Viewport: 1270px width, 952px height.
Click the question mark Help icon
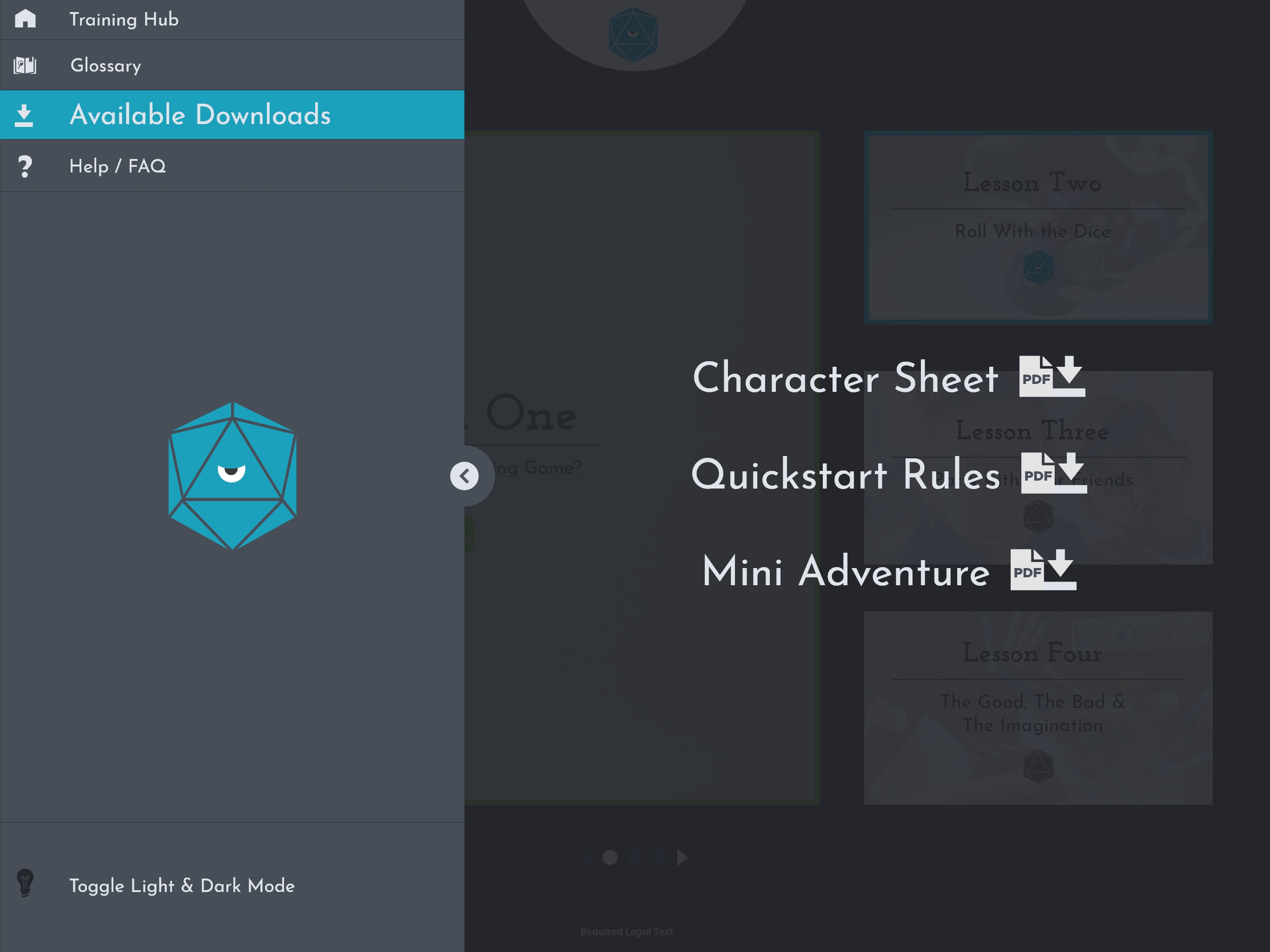[x=25, y=166]
